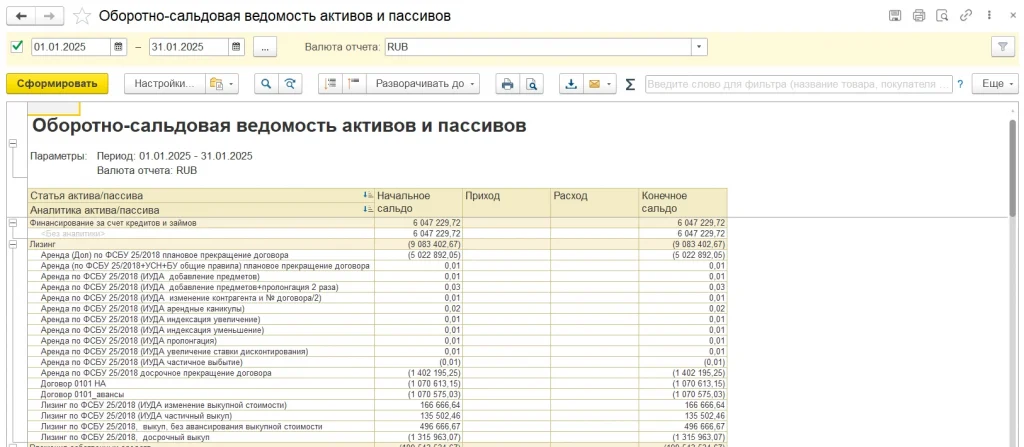1024x447 pixels.
Task: Print the report from the toolbar
Action: pyautogui.click(x=508, y=84)
